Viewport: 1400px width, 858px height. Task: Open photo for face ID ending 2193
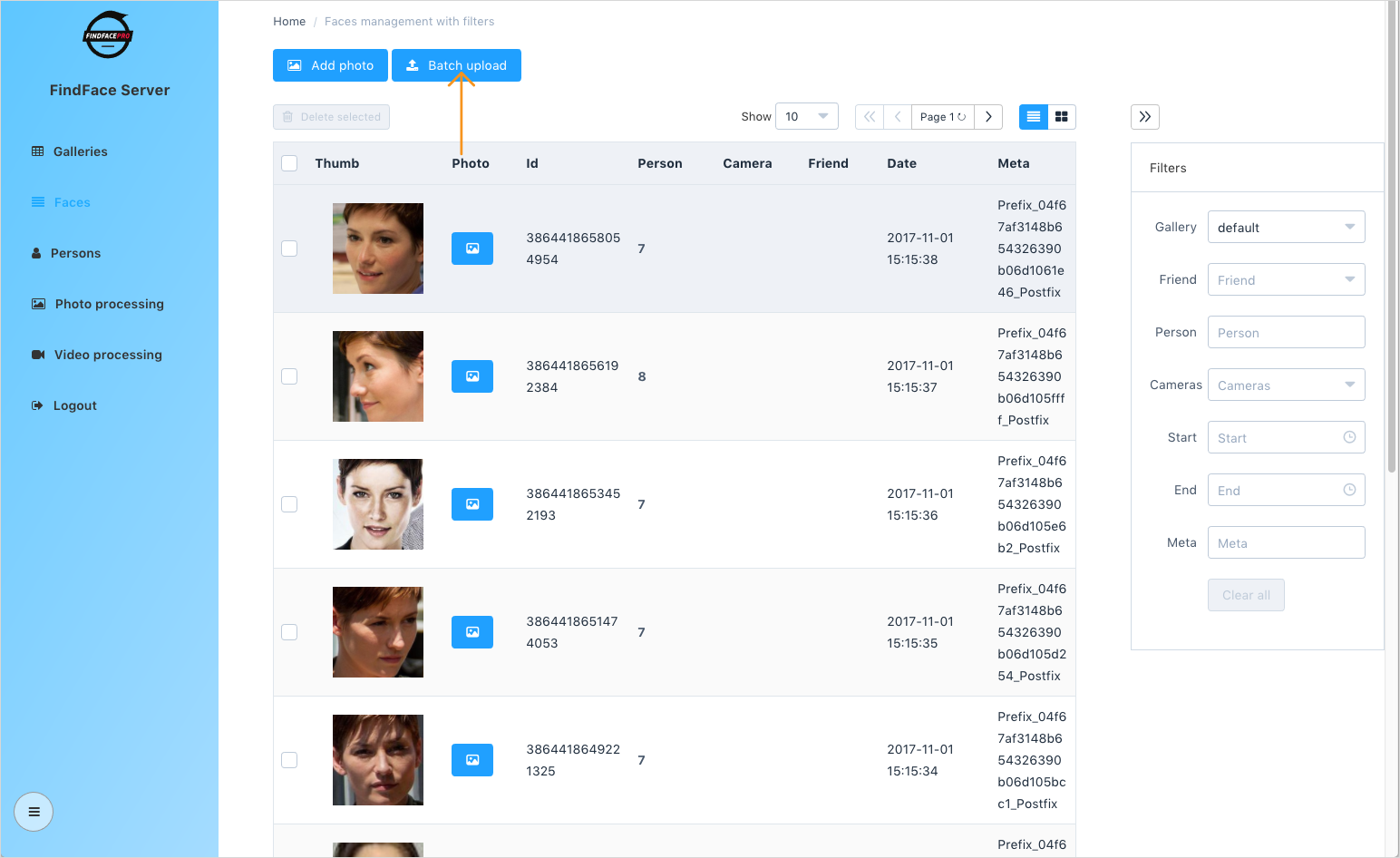[472, 504]
